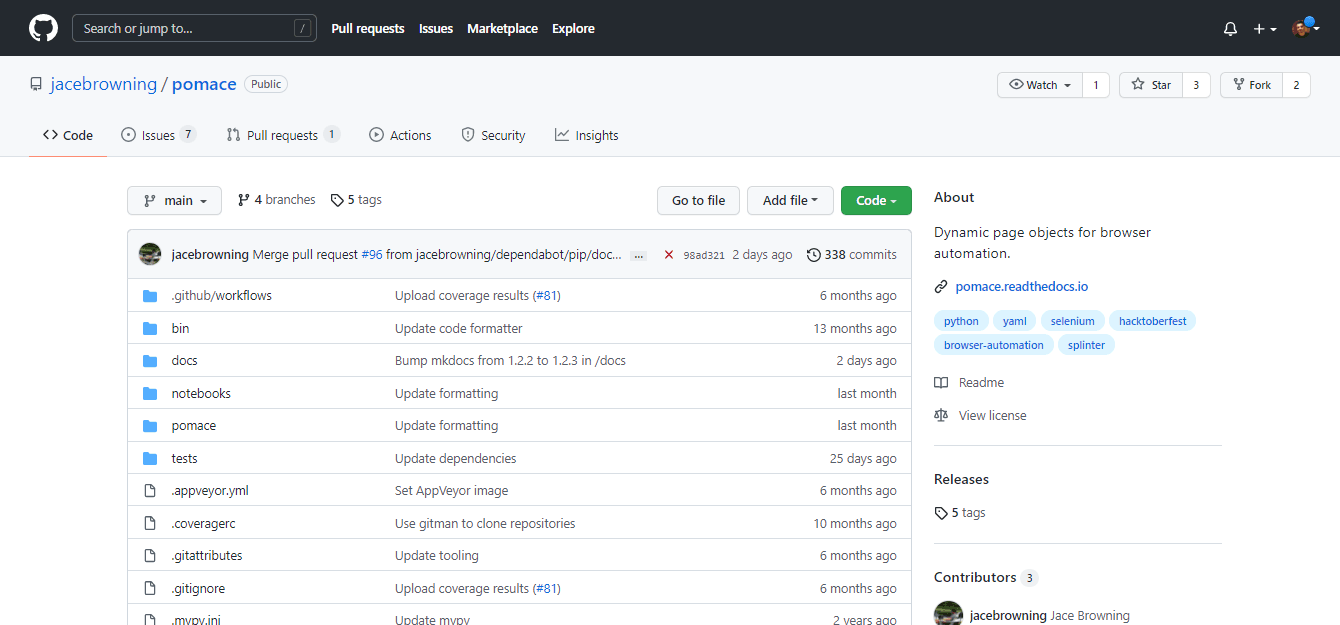1340x625 pixels.
Task: Click the tags icon beside 5 tags
Action: 338,200
